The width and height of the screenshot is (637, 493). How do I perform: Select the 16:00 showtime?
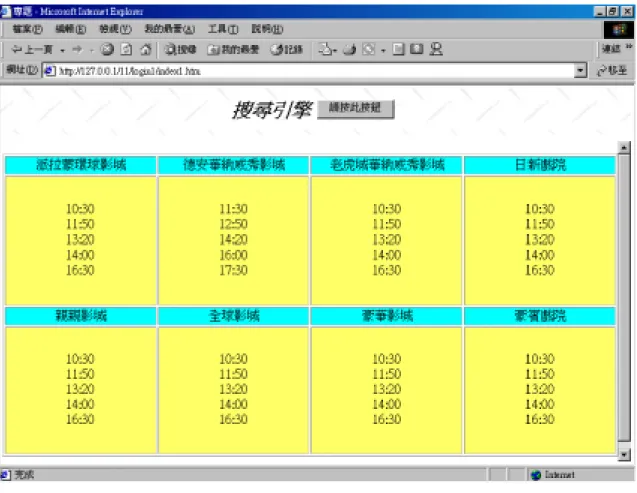click(233, 255)
